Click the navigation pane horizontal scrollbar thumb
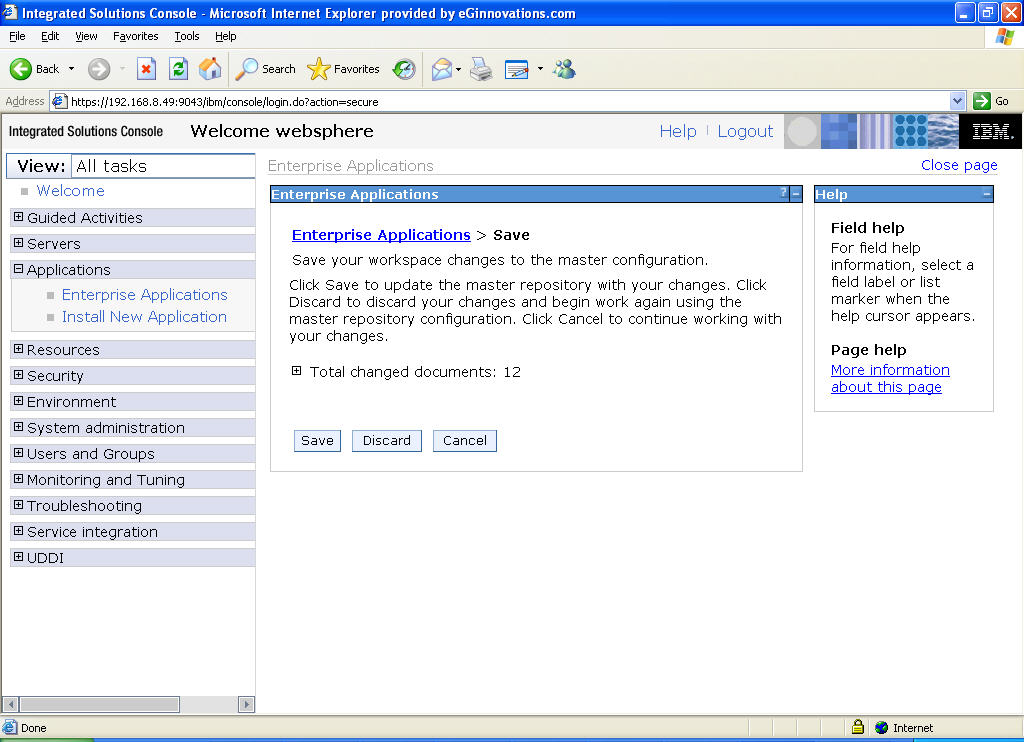 click(x=99, y=704)
